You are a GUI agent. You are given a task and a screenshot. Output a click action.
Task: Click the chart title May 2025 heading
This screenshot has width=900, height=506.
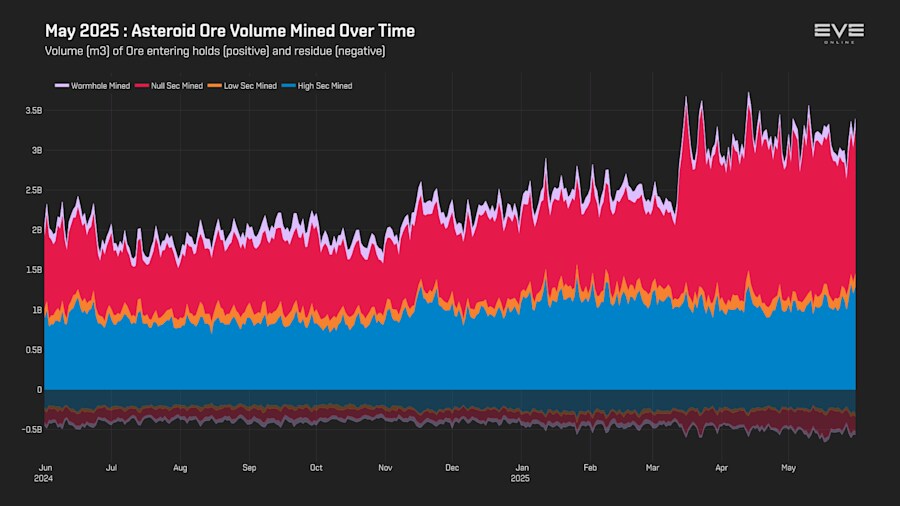pos(230,31)
